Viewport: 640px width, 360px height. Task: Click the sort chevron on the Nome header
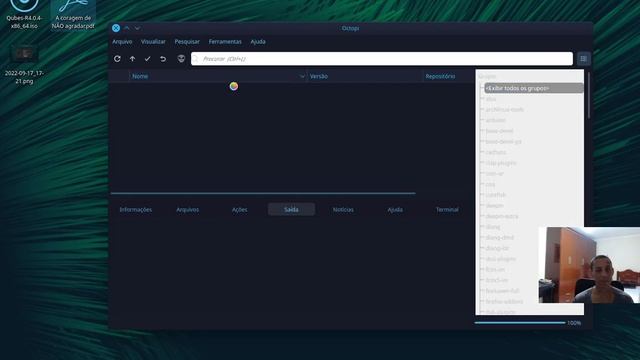pos(302,76)
